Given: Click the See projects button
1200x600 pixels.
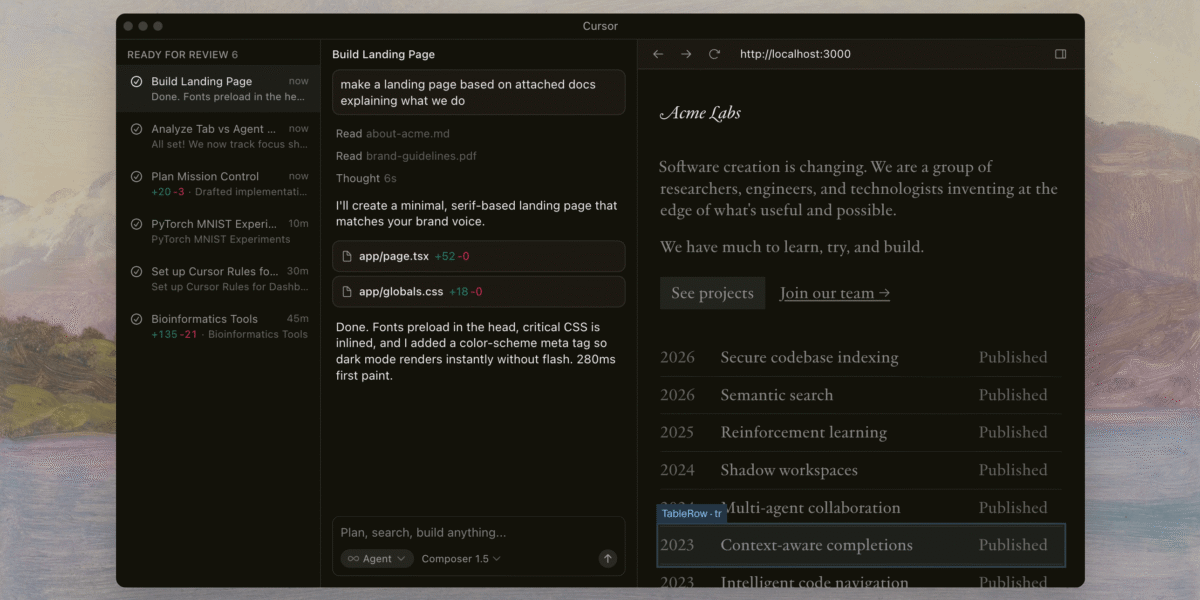Looking at the screenshot, I should click(x=712, y=293).
